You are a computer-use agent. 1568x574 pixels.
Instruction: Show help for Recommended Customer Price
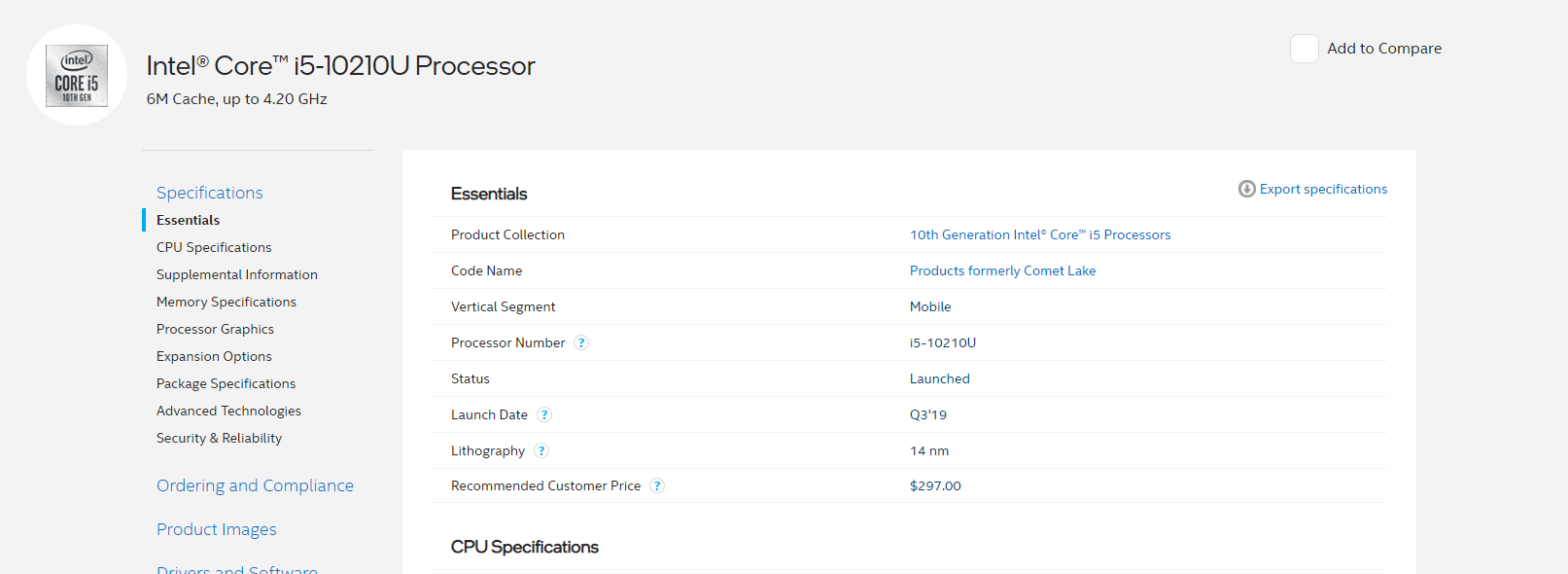click(x=657, y=485)
